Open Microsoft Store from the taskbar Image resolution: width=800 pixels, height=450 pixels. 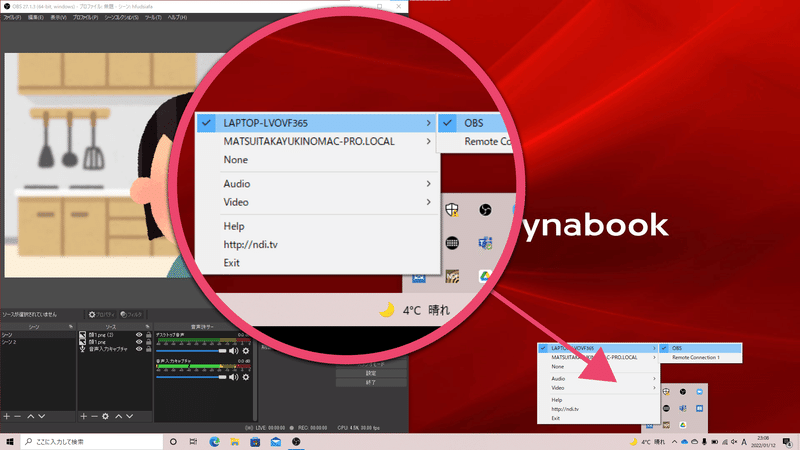click(255, 442)
